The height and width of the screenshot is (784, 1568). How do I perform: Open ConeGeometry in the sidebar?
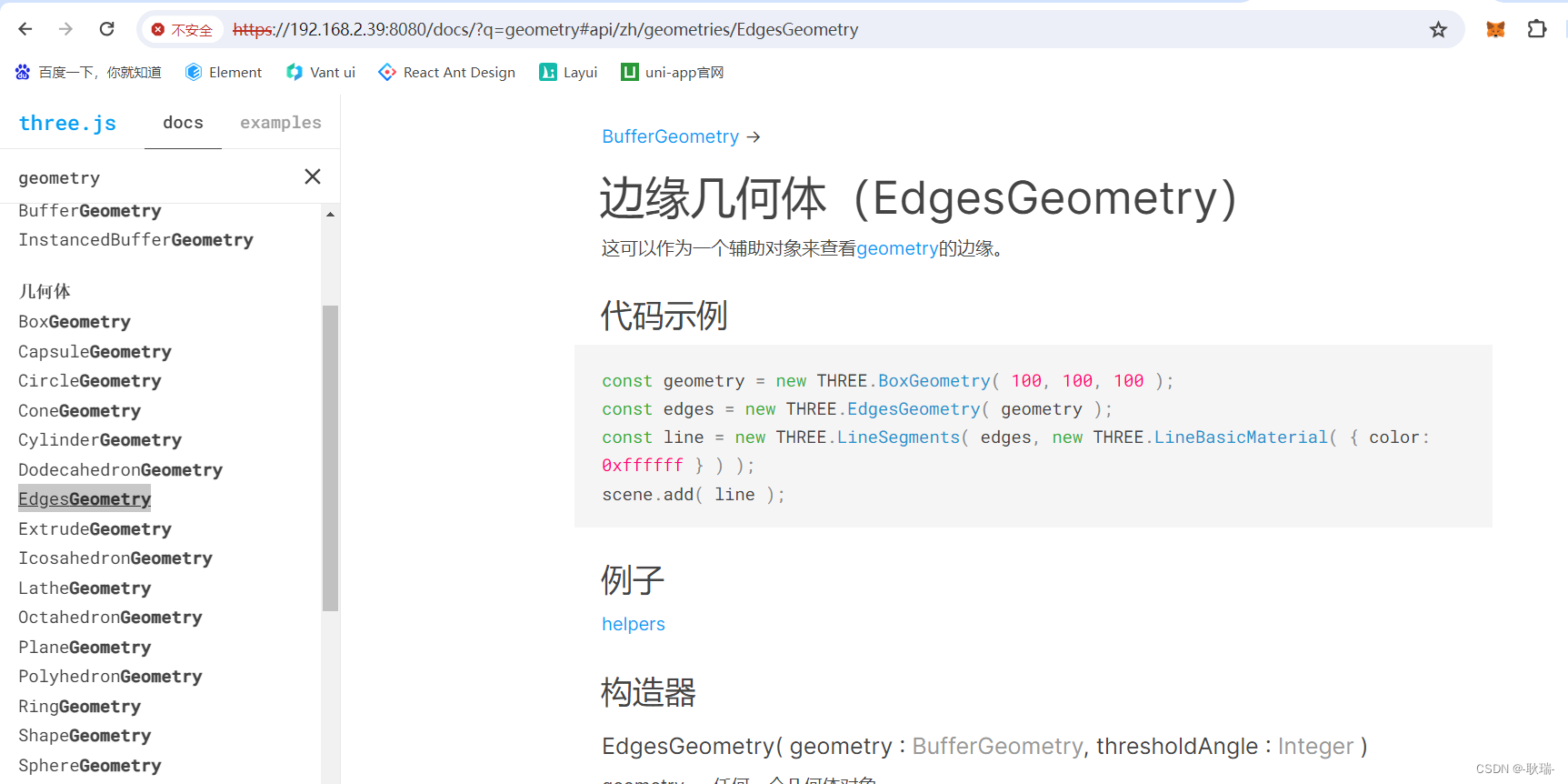(79, 411)
